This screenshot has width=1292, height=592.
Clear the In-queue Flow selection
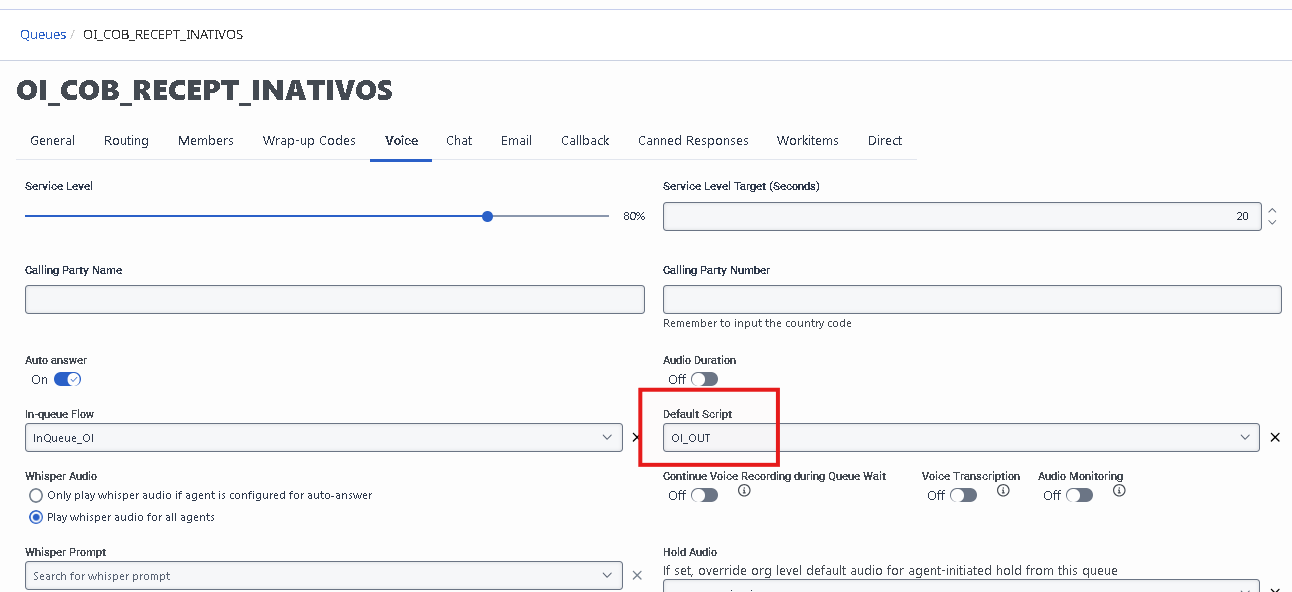[636, 438]
